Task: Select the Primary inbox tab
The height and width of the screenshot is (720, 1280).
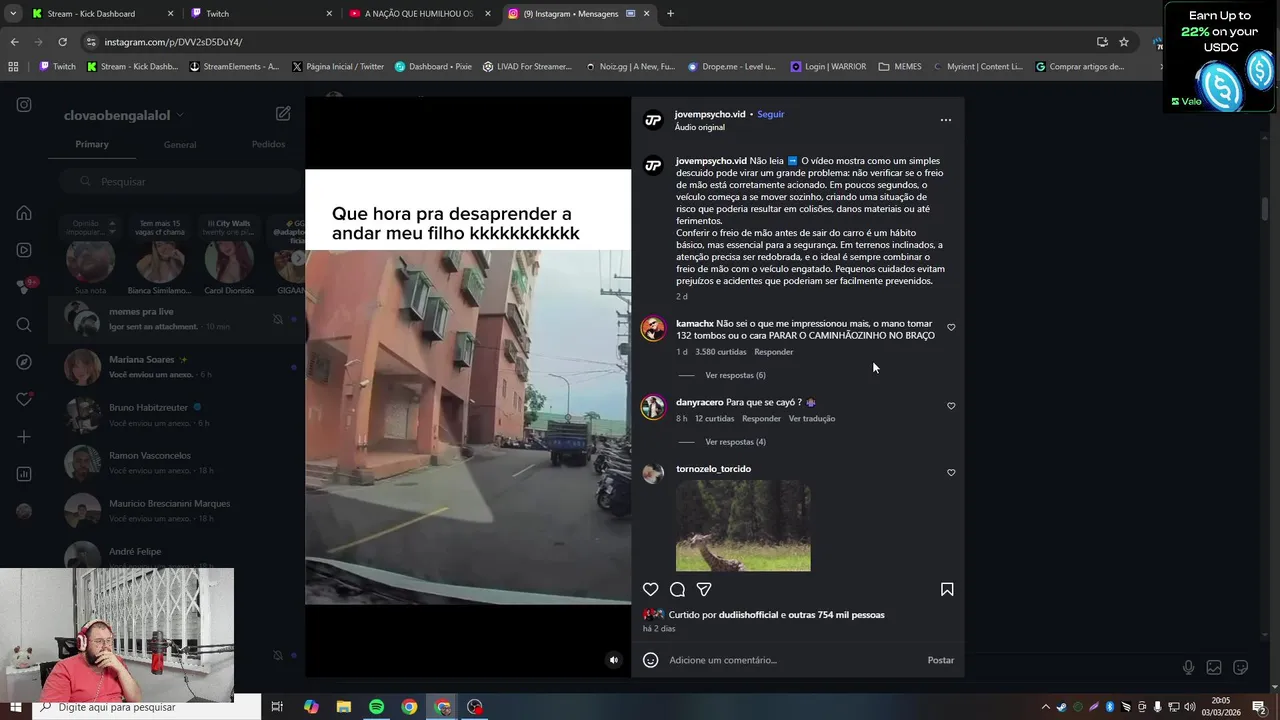Action: (x=92, y=144)
